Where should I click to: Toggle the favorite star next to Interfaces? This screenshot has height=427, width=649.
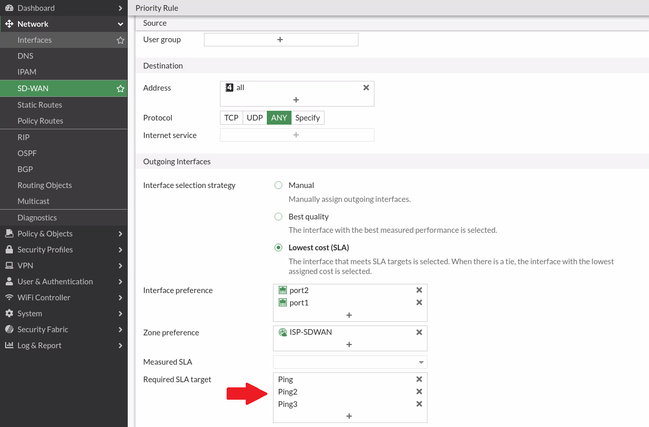[120, 40]
